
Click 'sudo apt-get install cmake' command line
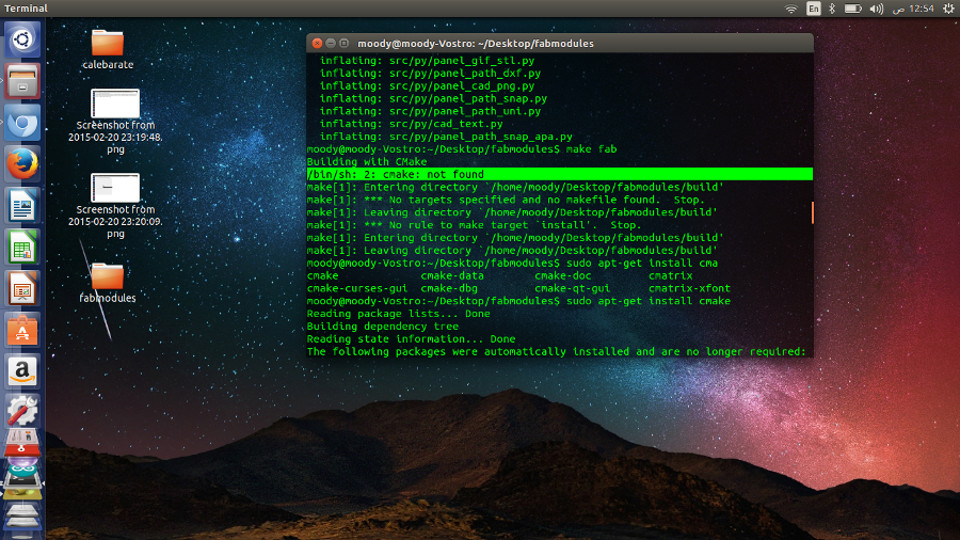pyautogui.click(x=519, y=301)
